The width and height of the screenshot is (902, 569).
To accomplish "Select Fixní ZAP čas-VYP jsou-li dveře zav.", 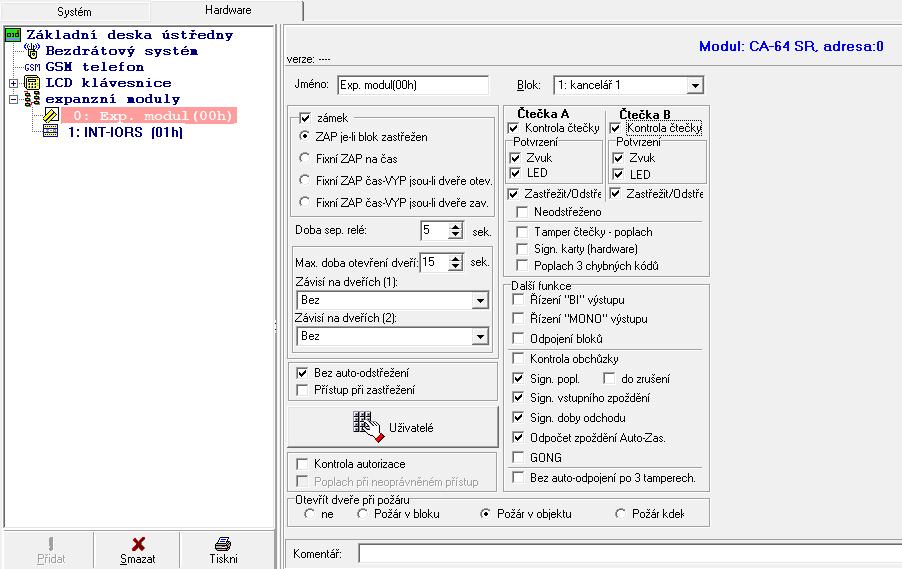I will click(305, 201).
